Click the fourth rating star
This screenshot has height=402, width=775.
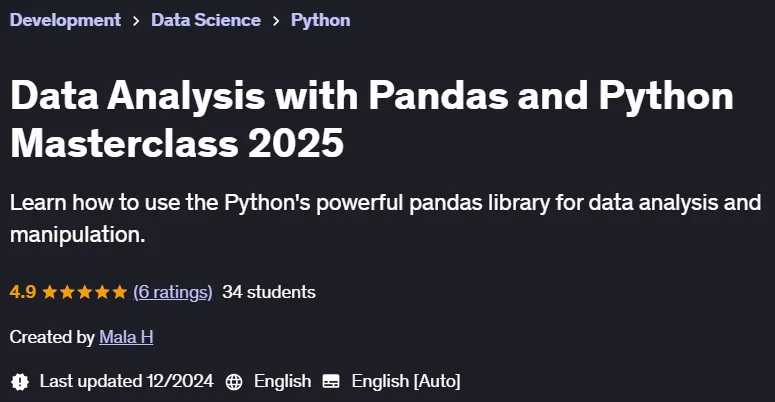[x=102, y=292]
